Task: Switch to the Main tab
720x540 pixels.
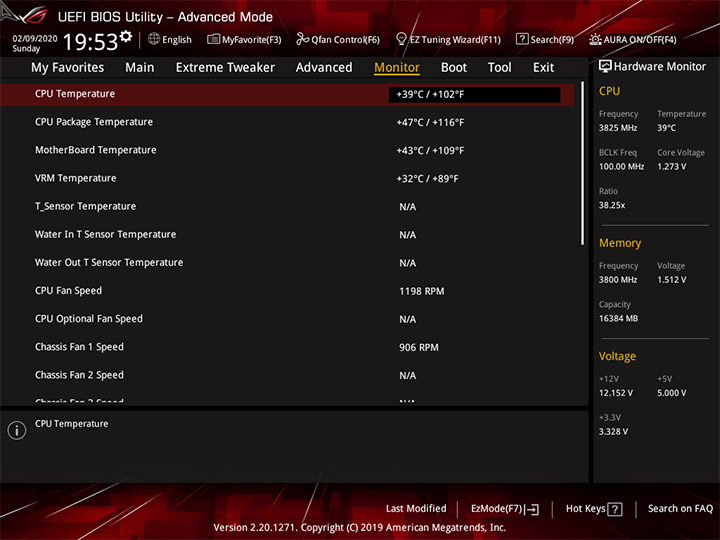Action: coord(140,68)
